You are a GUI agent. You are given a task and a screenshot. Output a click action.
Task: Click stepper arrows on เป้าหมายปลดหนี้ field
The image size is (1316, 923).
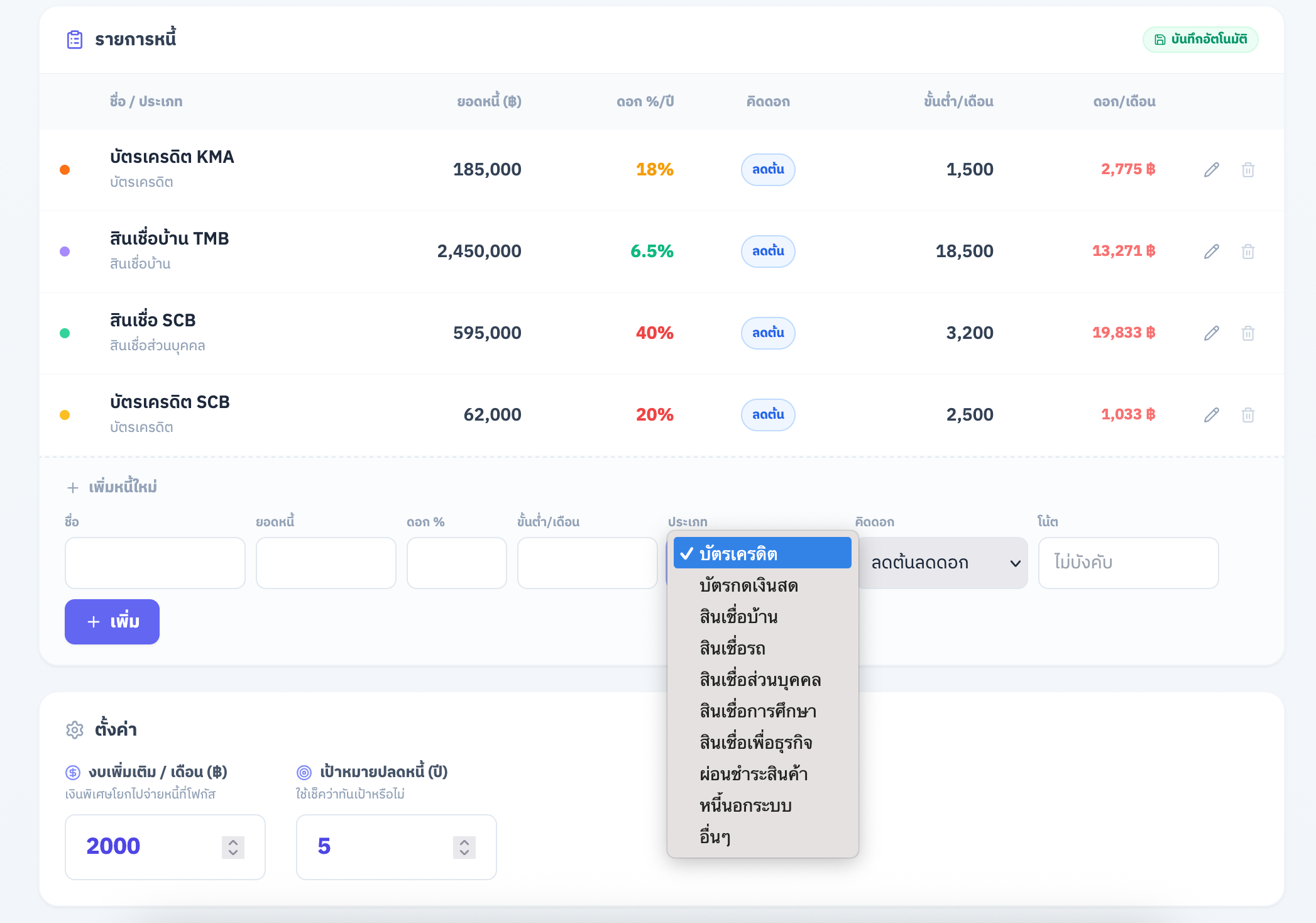(464, 847)
